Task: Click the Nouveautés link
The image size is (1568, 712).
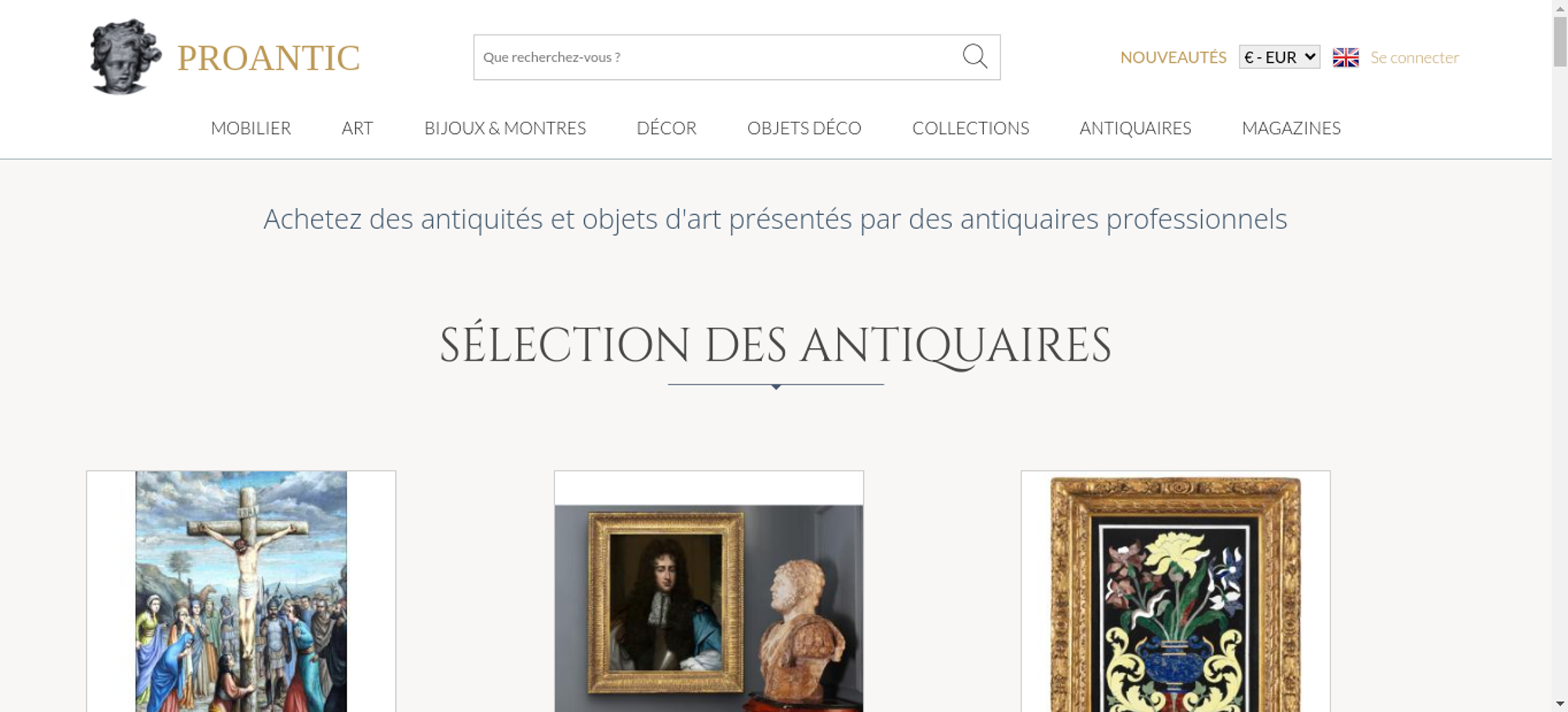Action: (x=1173, y=57)
